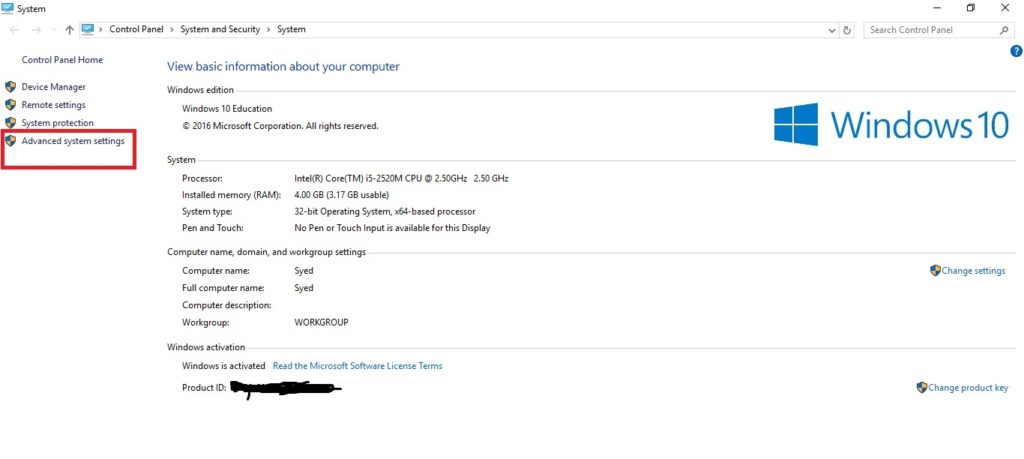Image resolution: width=1024 pixels, height=459 pixels.
Task: Click System window title icon
Action: click(8, 8)
